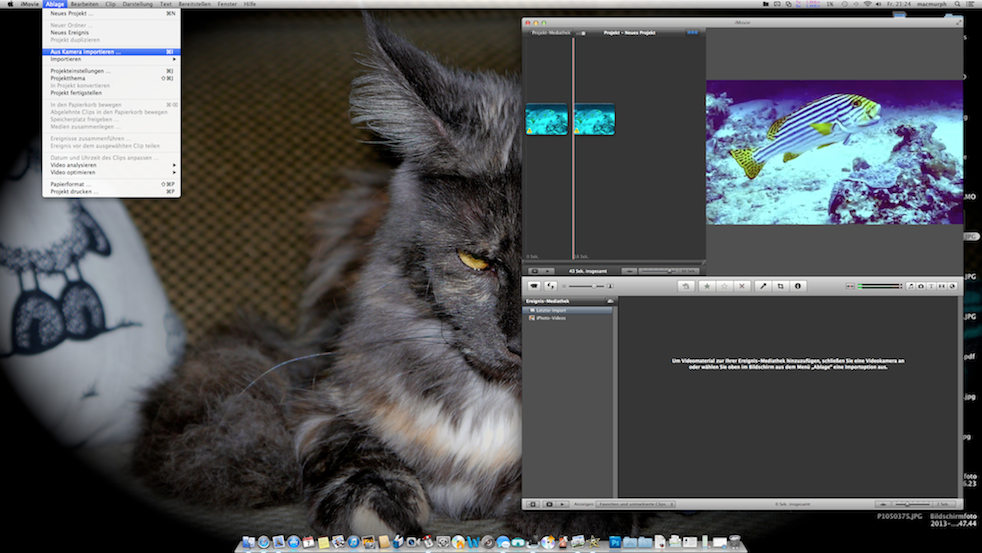Click the icon beside Ereignis-Mediathek header

tap(610, 301)
